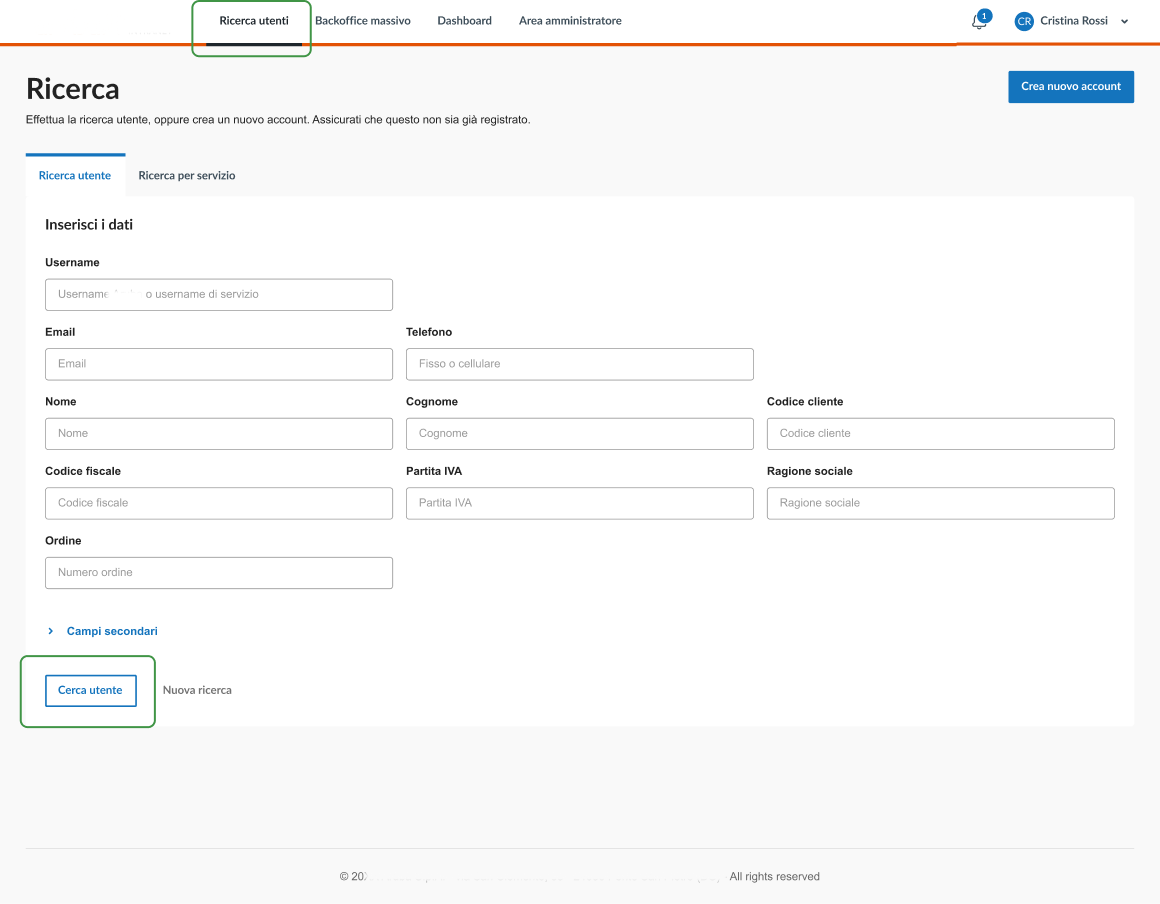Click the Cerca utente button

pyautogui.click(x=90, y=690)
